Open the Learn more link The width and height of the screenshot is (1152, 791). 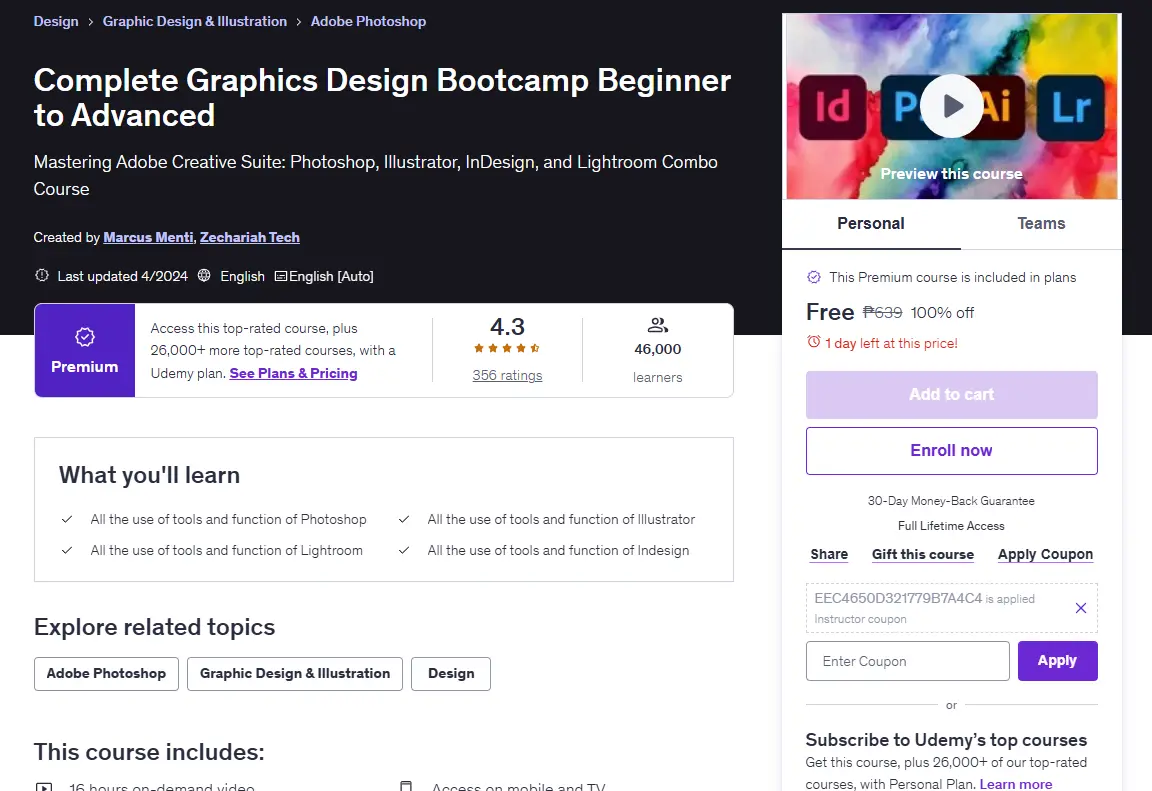(1015, 784)
